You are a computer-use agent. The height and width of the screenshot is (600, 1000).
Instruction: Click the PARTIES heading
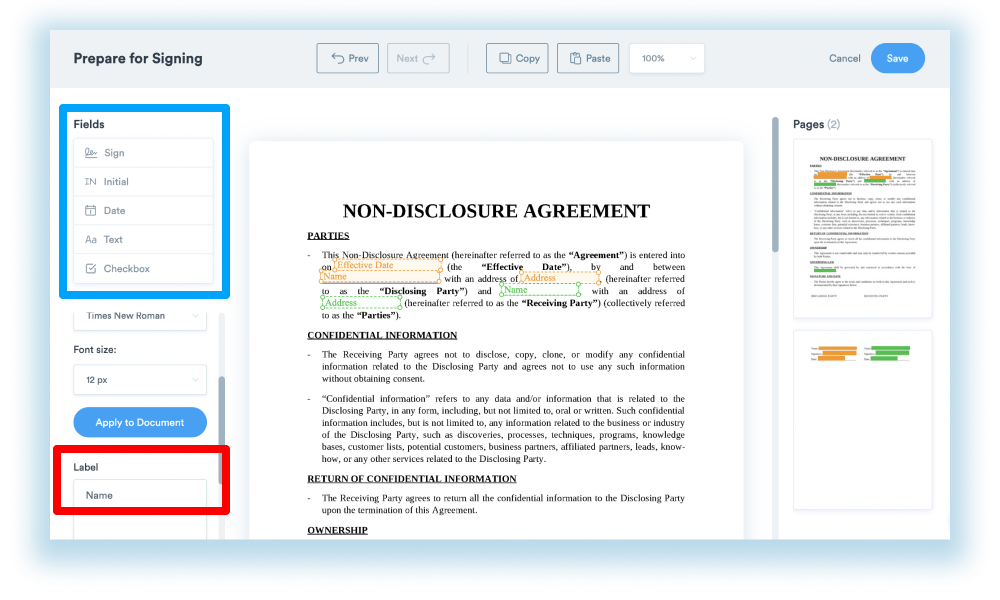click(x=328, y=236)
